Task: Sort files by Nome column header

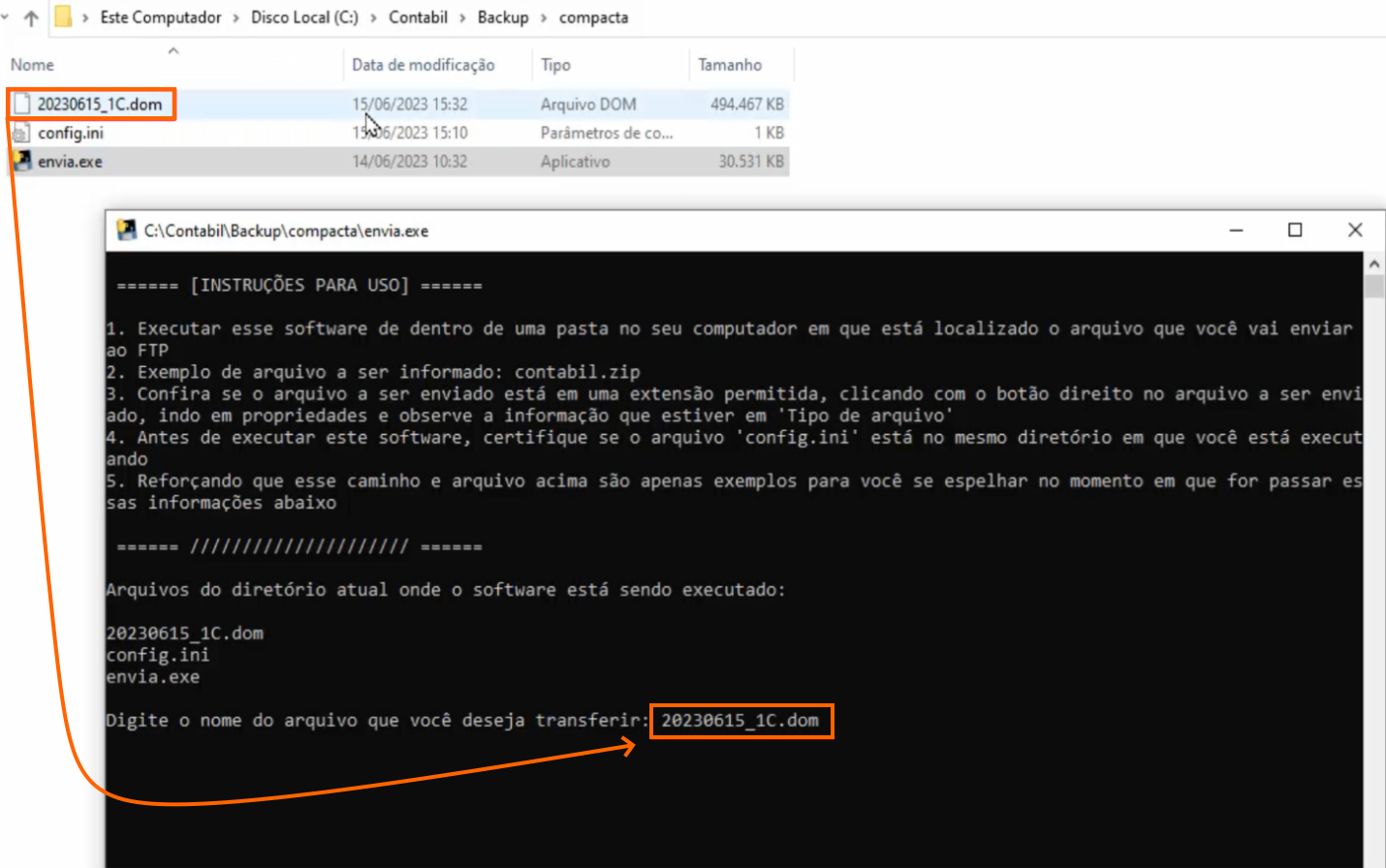Action: 33,65
